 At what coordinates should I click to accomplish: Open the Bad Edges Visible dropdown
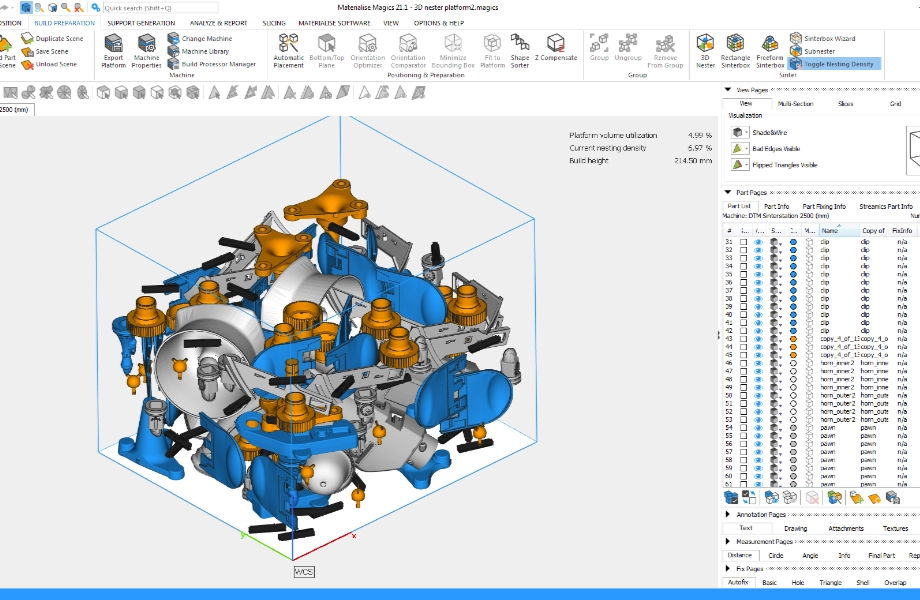(x=740, y=148)
